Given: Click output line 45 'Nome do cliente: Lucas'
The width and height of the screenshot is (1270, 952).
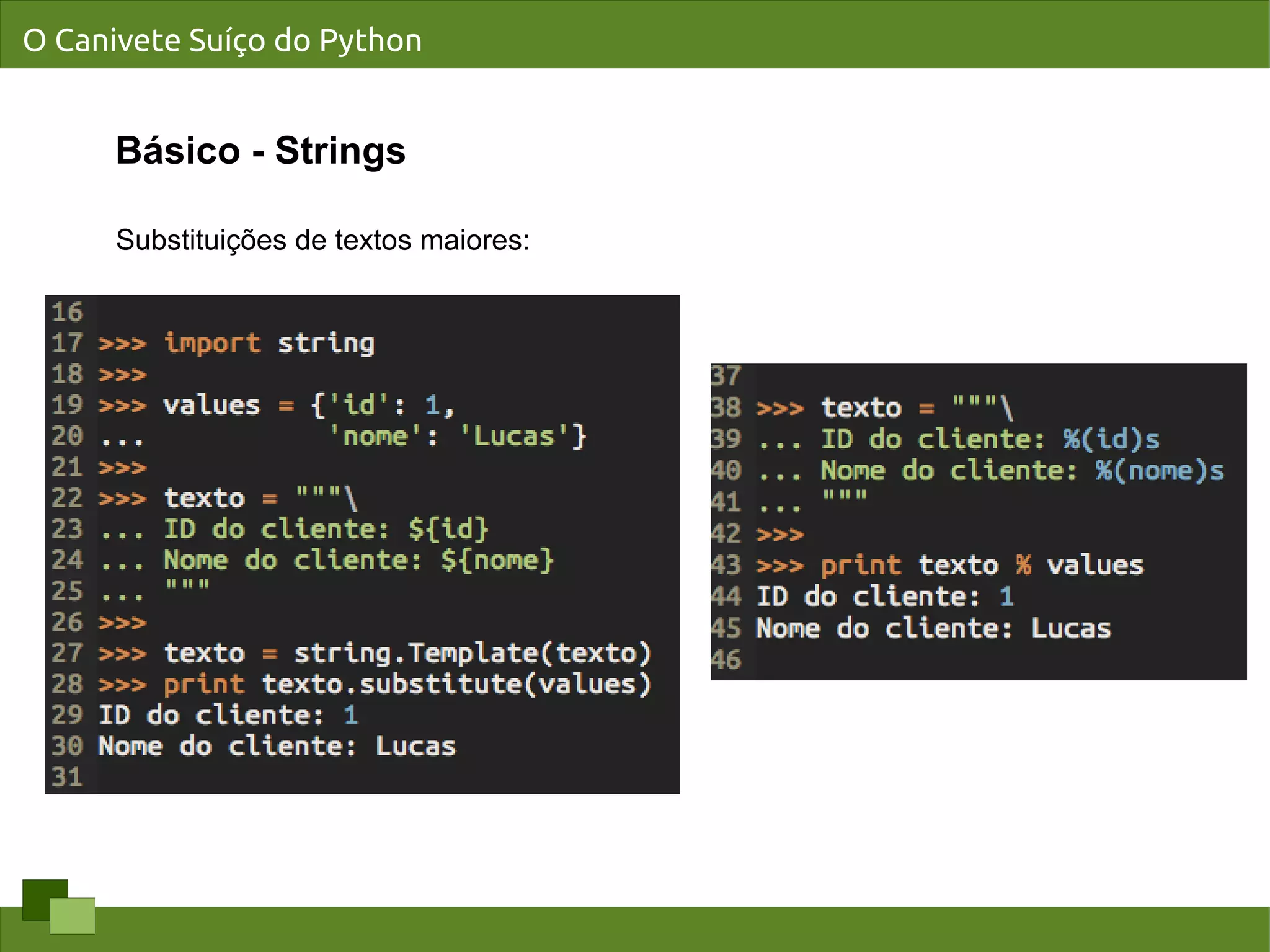Looking at the screenshot, I should [934, 628].
